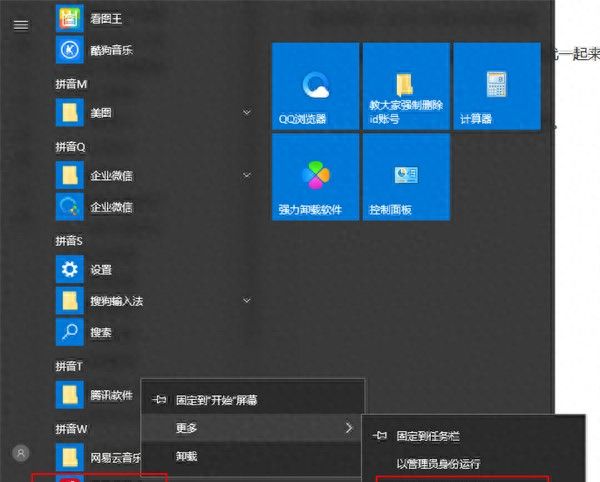Viewport: 600px width, 482px height.
Task: Click the 网易云音乐 folder icon
Action: [70, 458]
